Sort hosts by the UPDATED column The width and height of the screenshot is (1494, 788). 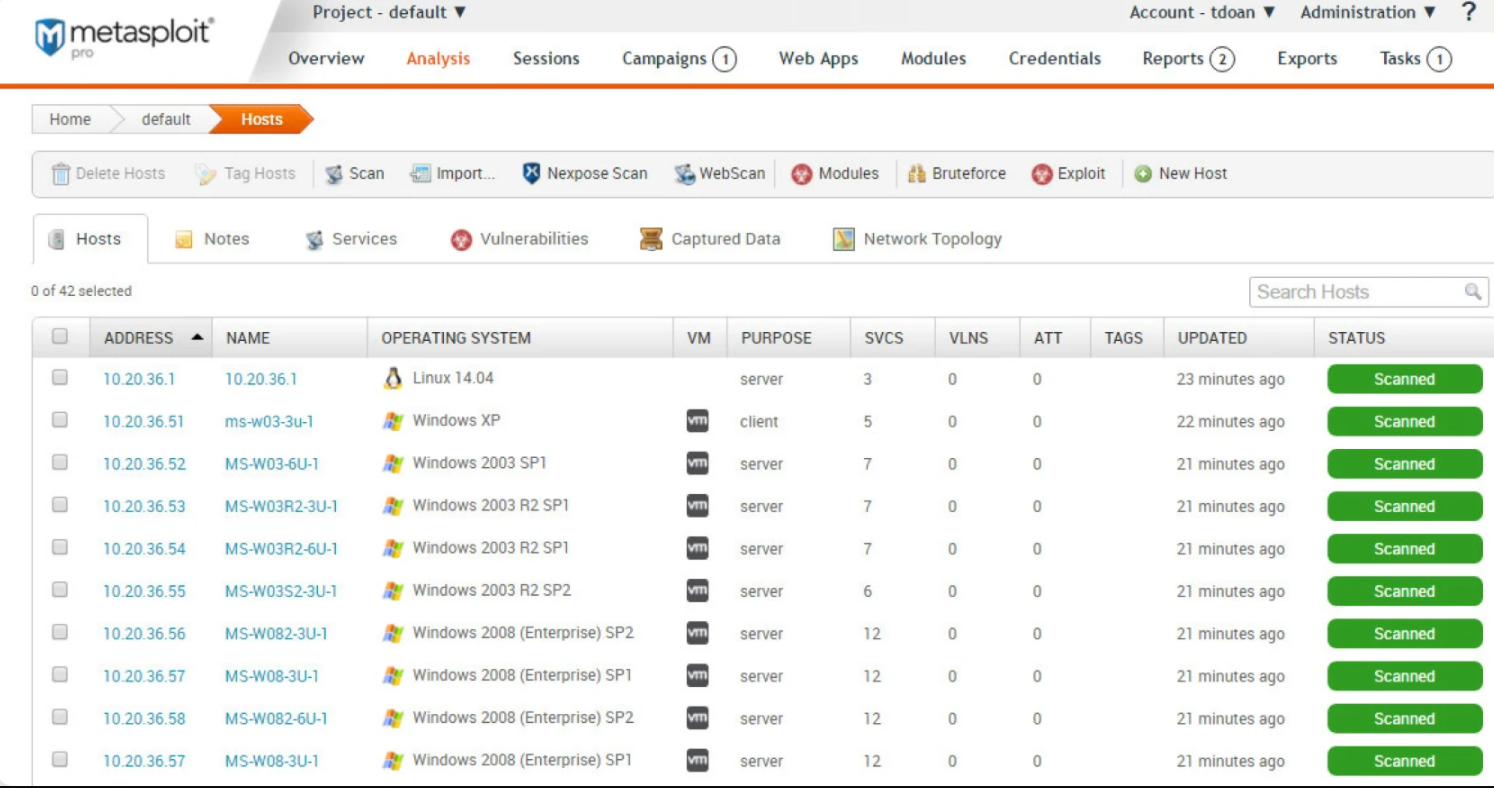click(x=1212, y=338)
